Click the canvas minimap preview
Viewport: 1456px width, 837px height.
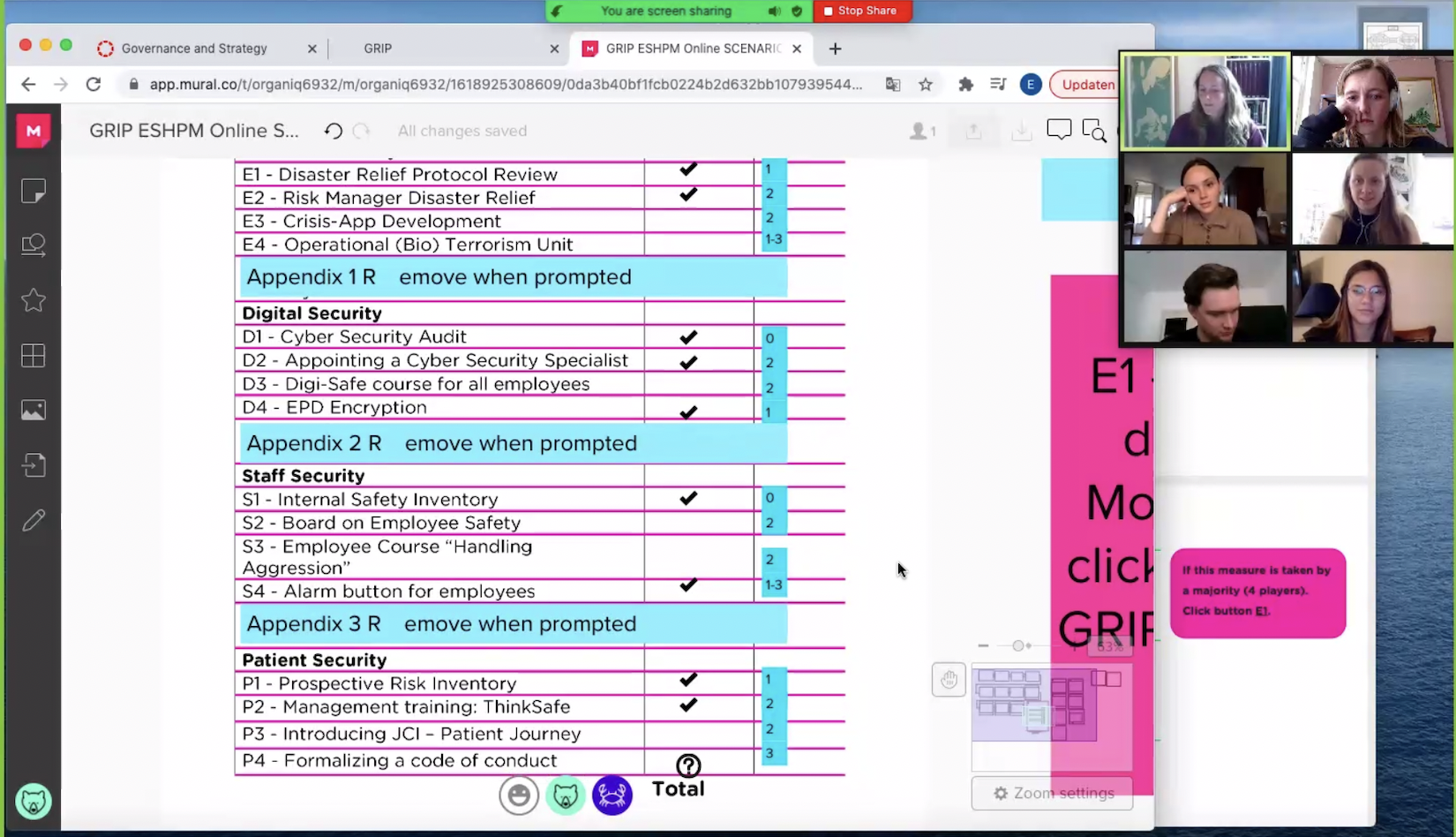(x=1050, y=715)
